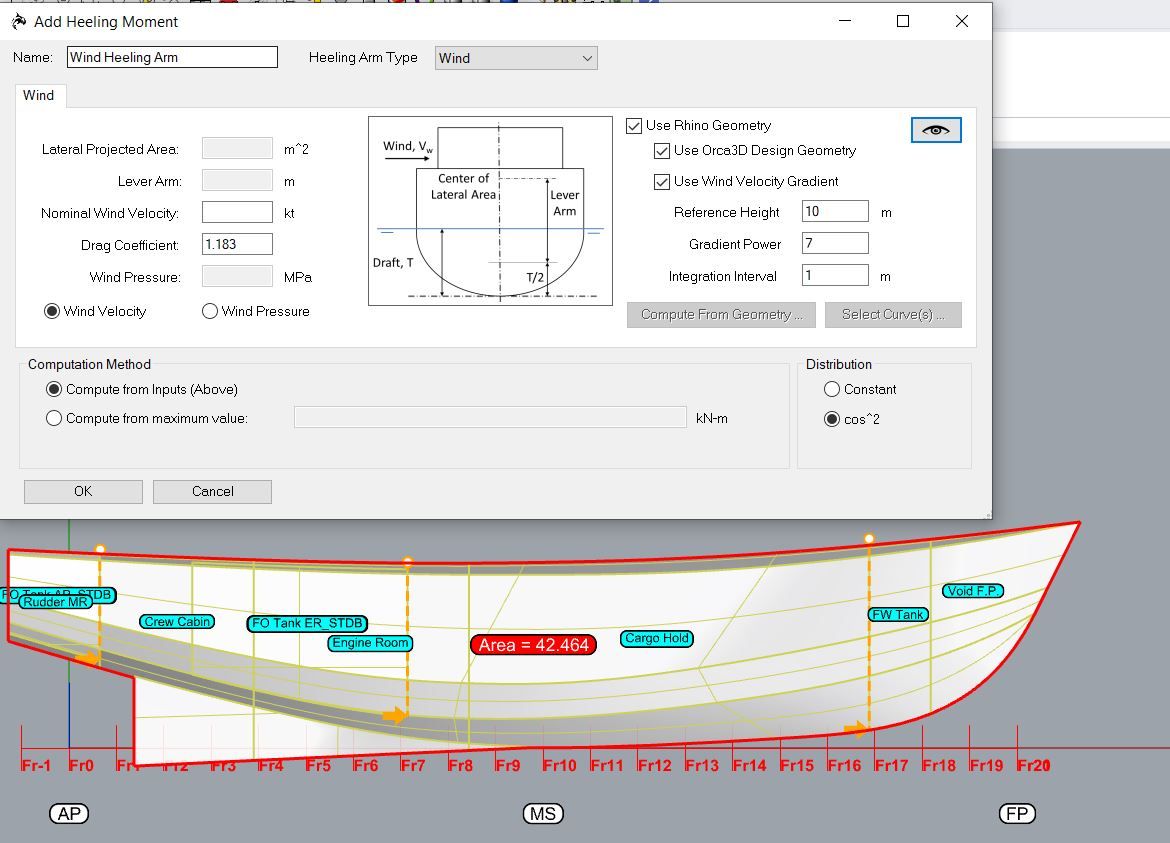Select cos^2 distribution radio button
The image size is (1170, 843).
(832, 419)
